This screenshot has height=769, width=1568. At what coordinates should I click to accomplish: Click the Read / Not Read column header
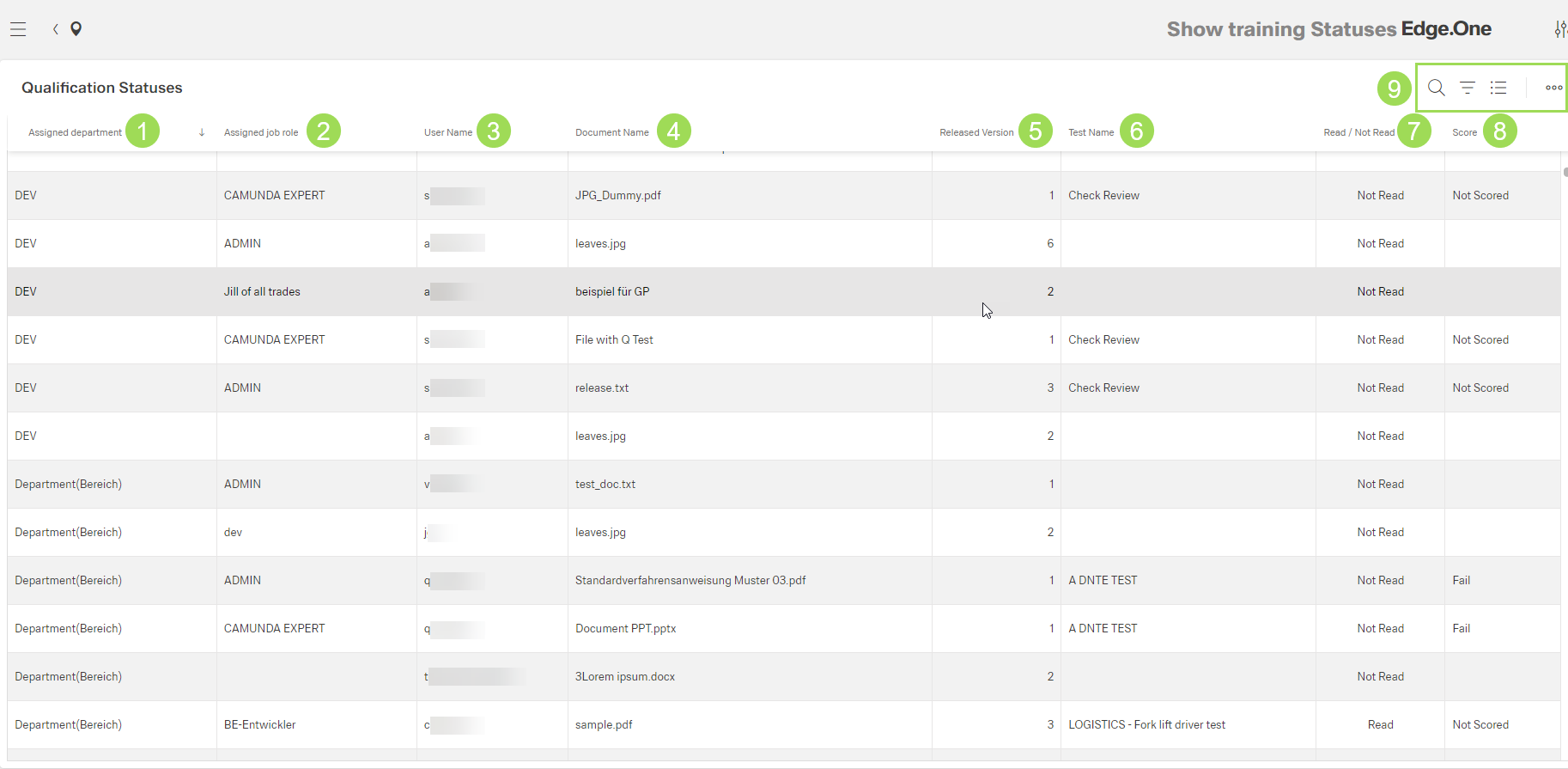tap(1358, 132)
